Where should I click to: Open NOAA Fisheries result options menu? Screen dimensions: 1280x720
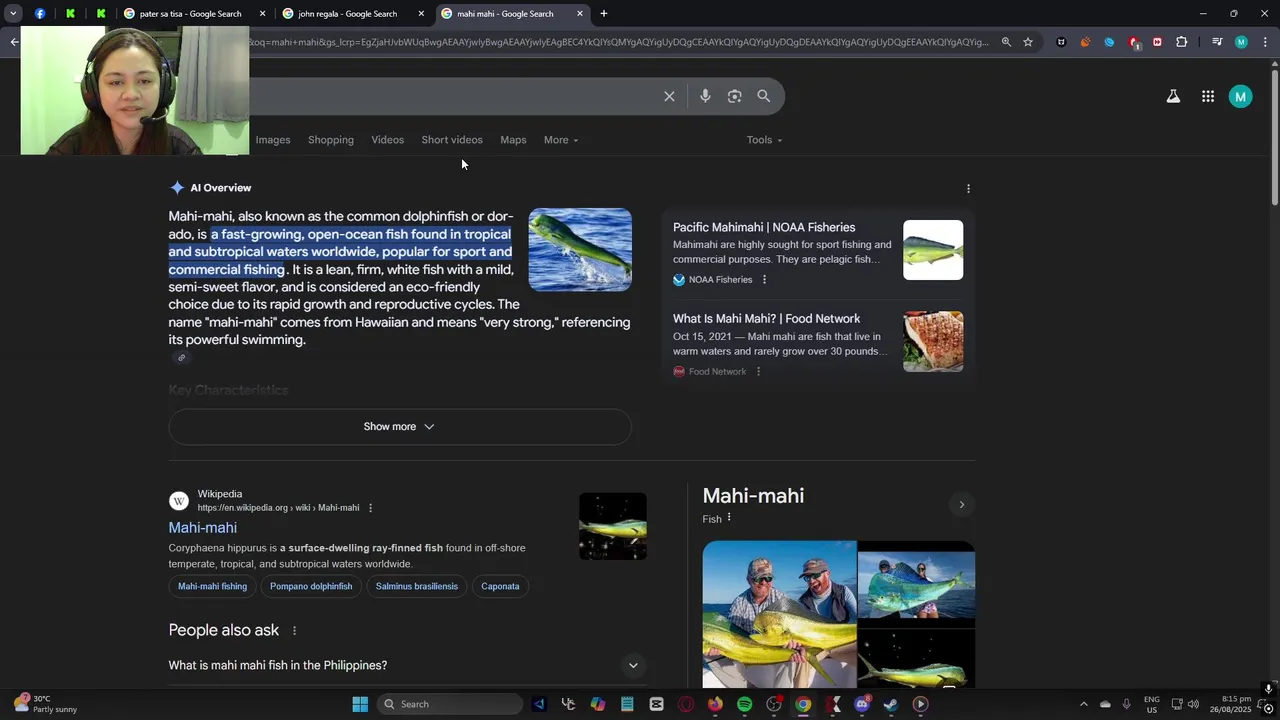pos(764,280)
